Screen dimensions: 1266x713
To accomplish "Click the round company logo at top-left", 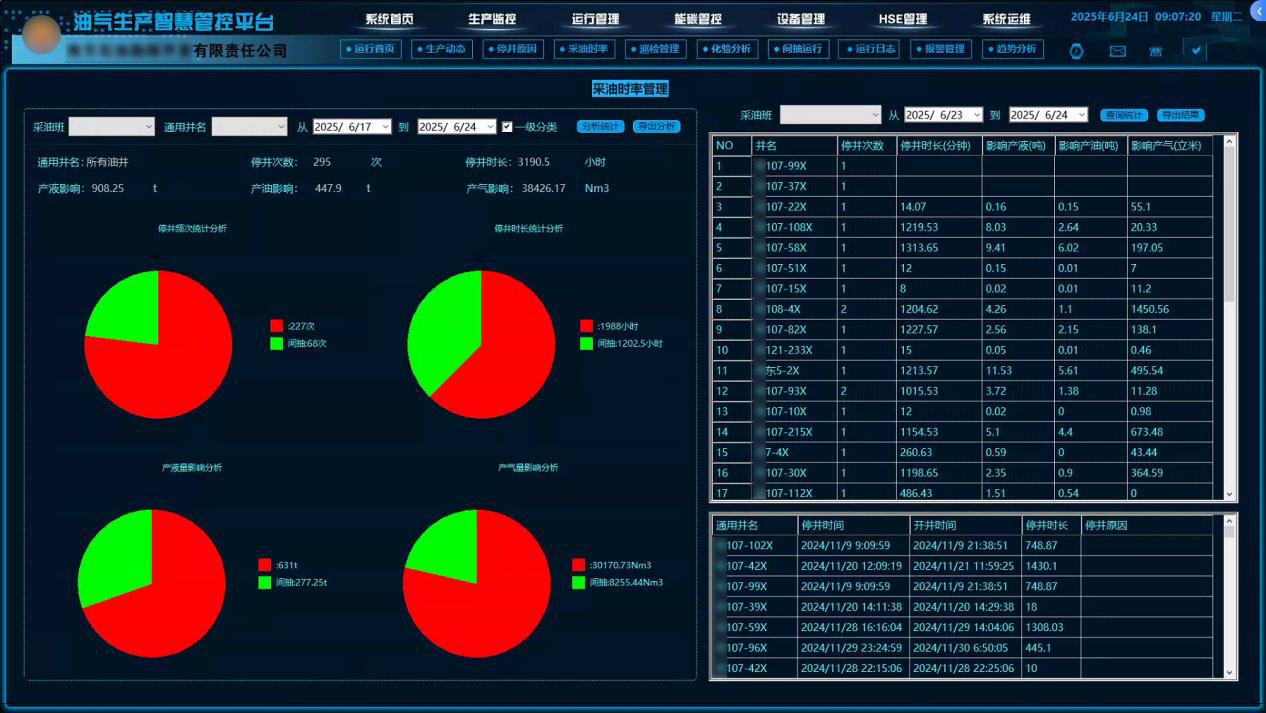I will pos(42,35).
